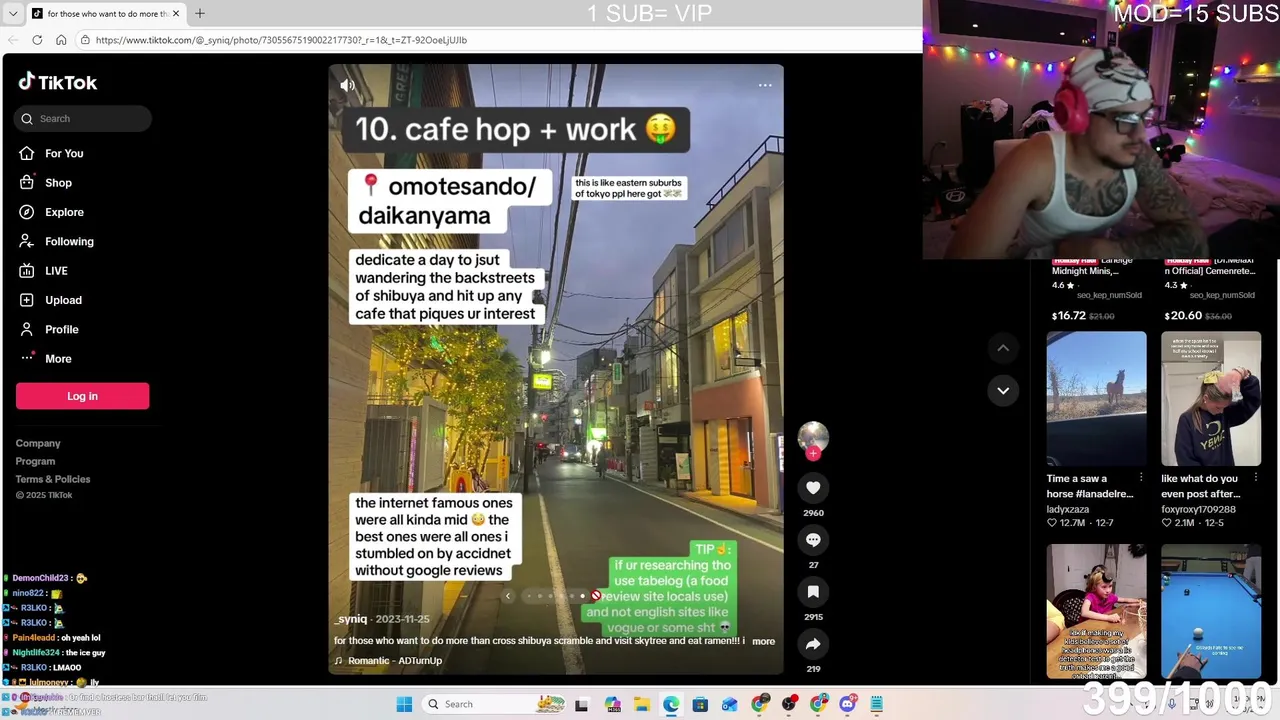1280x720 pixels.
Task: Open the pool table video thumbnail
Action: [x=1211, y=612]
